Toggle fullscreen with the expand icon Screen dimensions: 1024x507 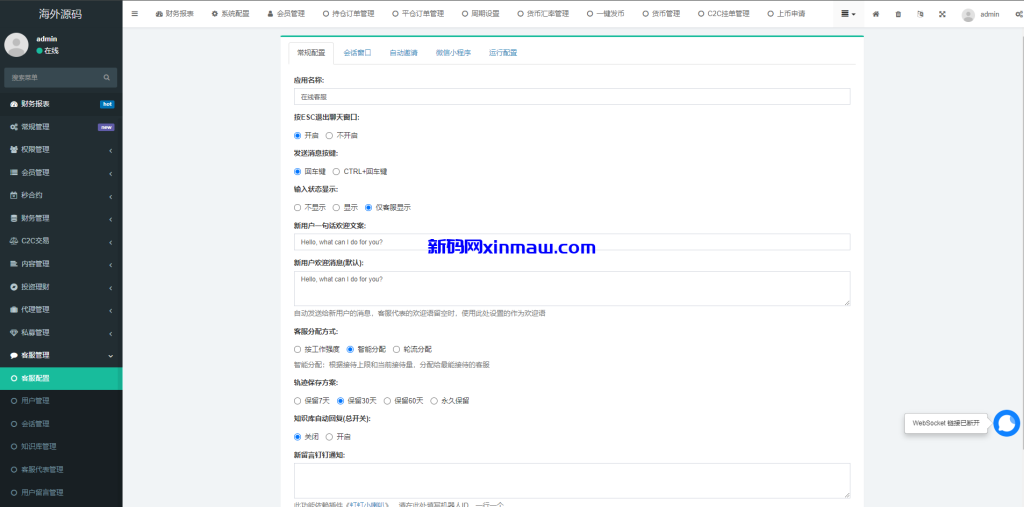coord(942,14)
